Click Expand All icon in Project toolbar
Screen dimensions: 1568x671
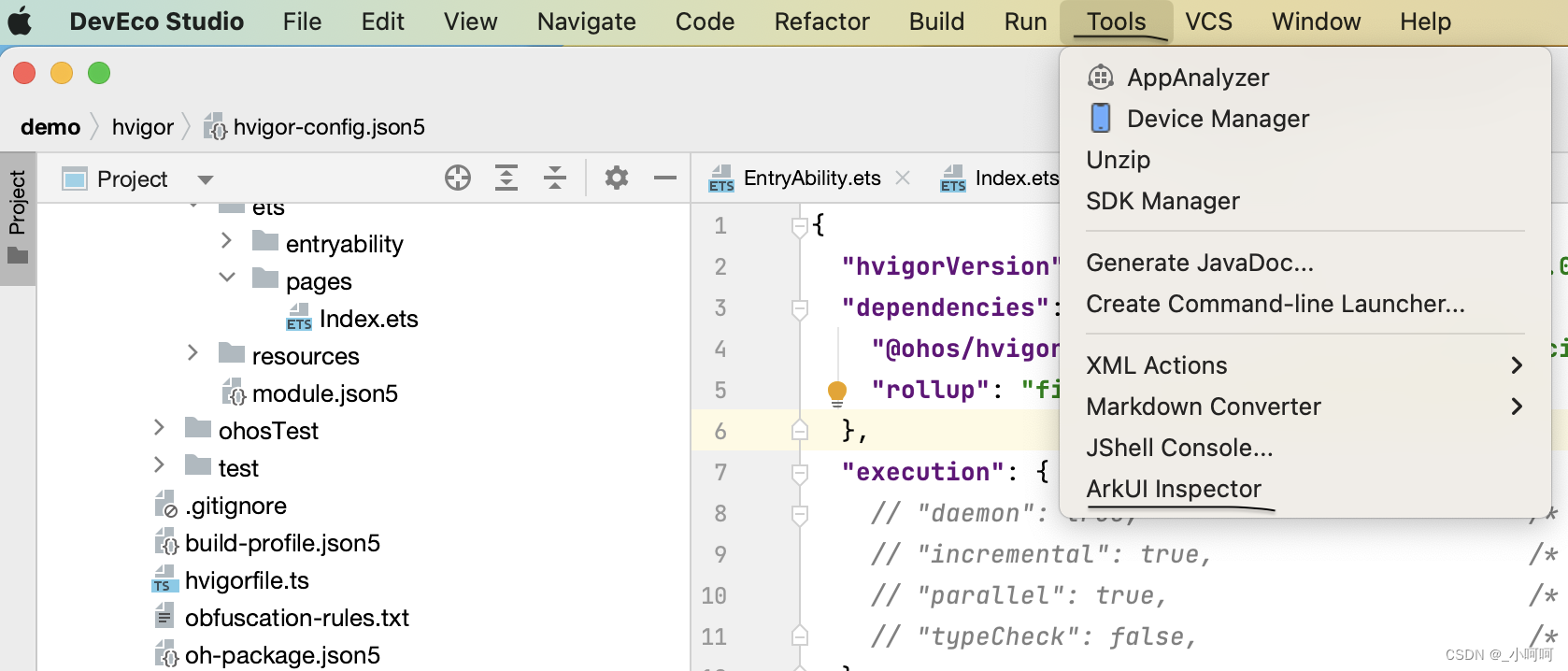tap(506, 178)
